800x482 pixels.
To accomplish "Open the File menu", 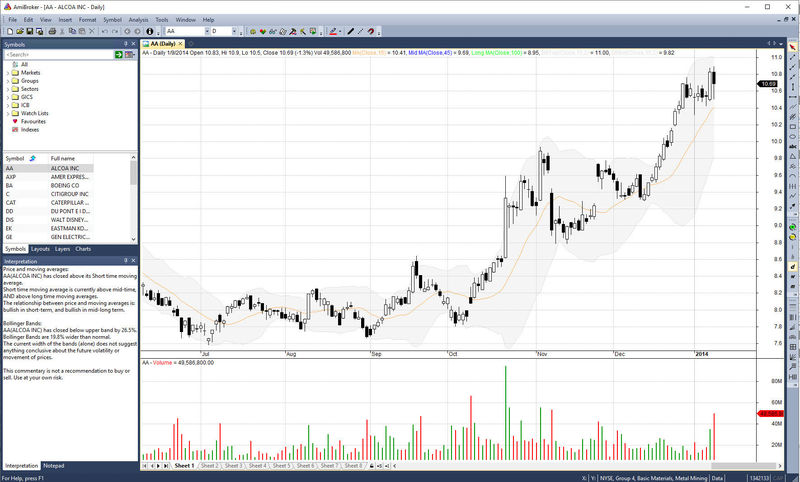I will [x=13, y=20].
